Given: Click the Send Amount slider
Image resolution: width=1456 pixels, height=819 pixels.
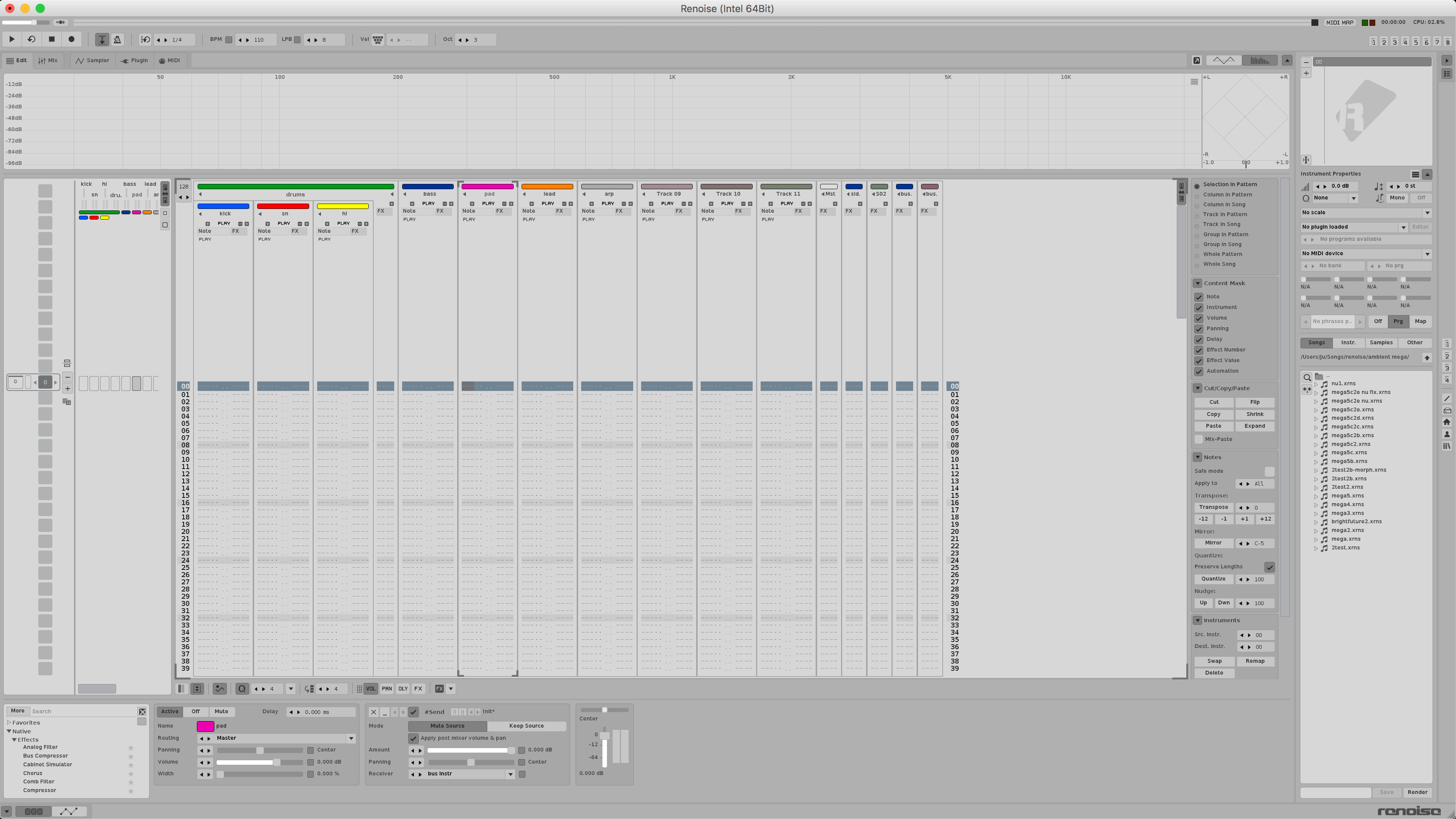Looking at the screenshot, I should click(471, 750).
